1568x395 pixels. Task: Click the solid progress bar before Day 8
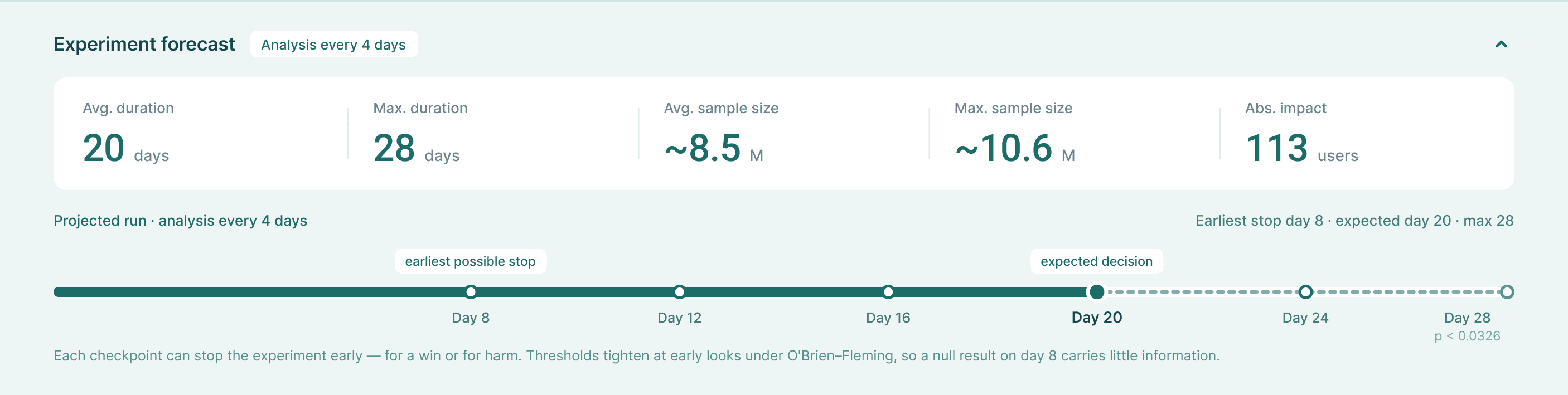coord(259,292)
